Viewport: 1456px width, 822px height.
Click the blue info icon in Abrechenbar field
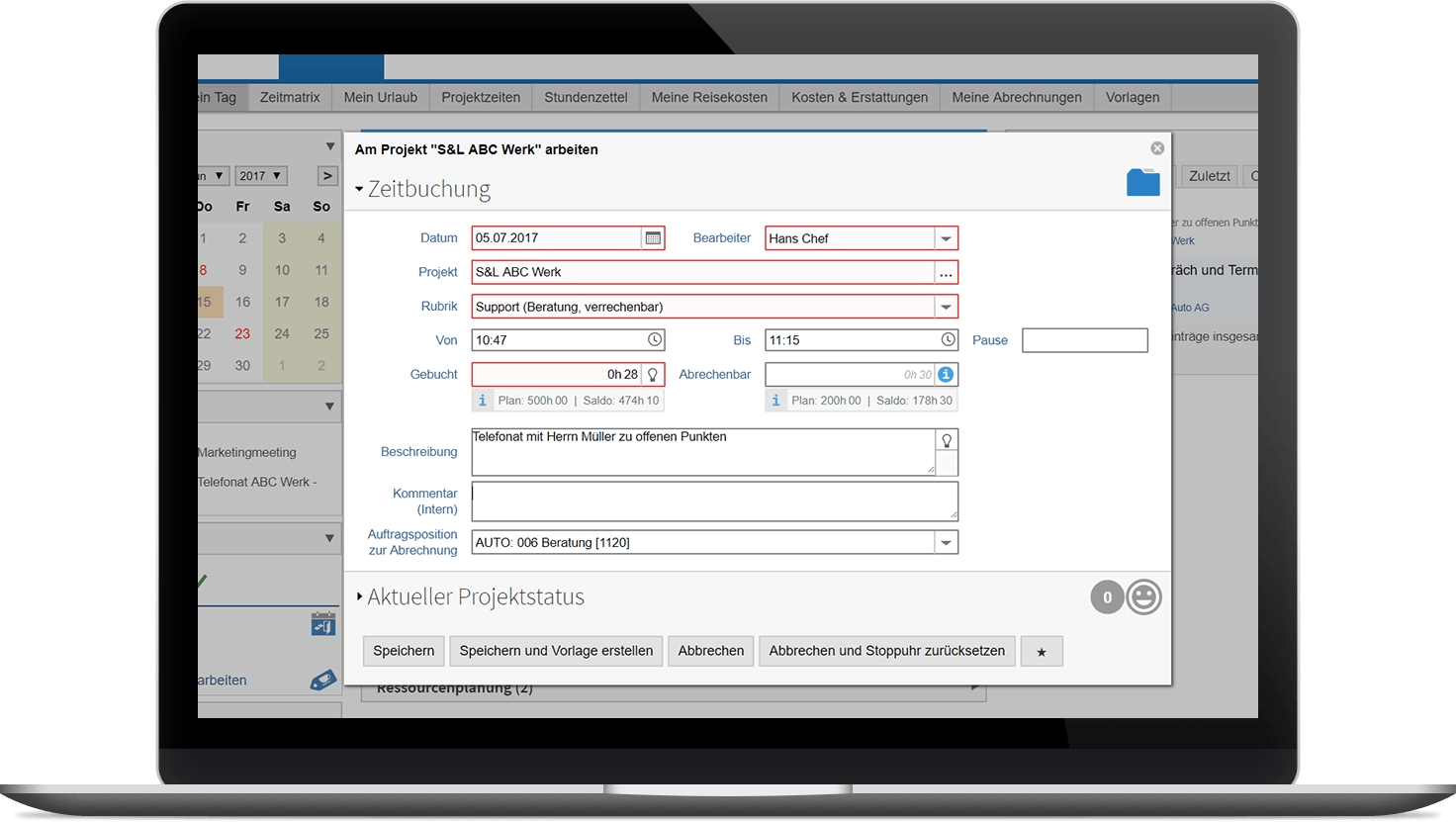coord(946,375)
